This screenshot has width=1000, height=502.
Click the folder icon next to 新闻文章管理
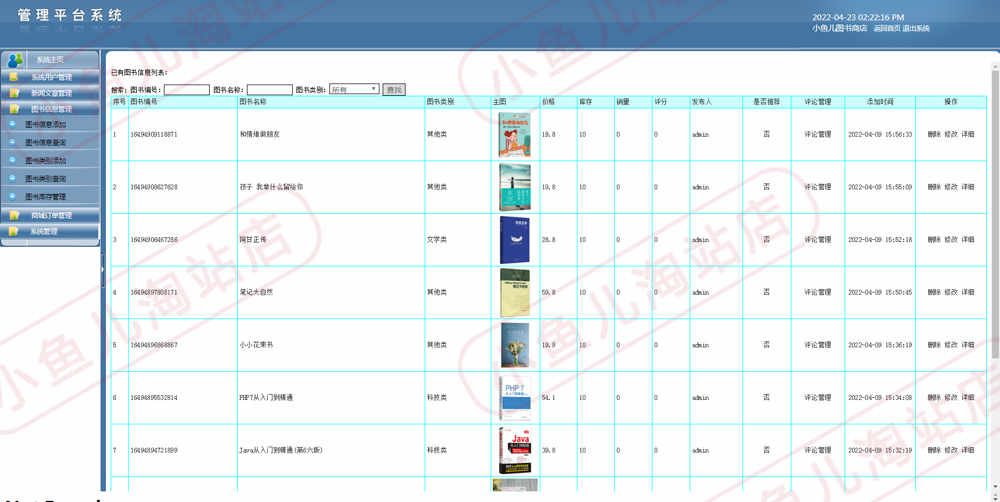click(14, 93)
